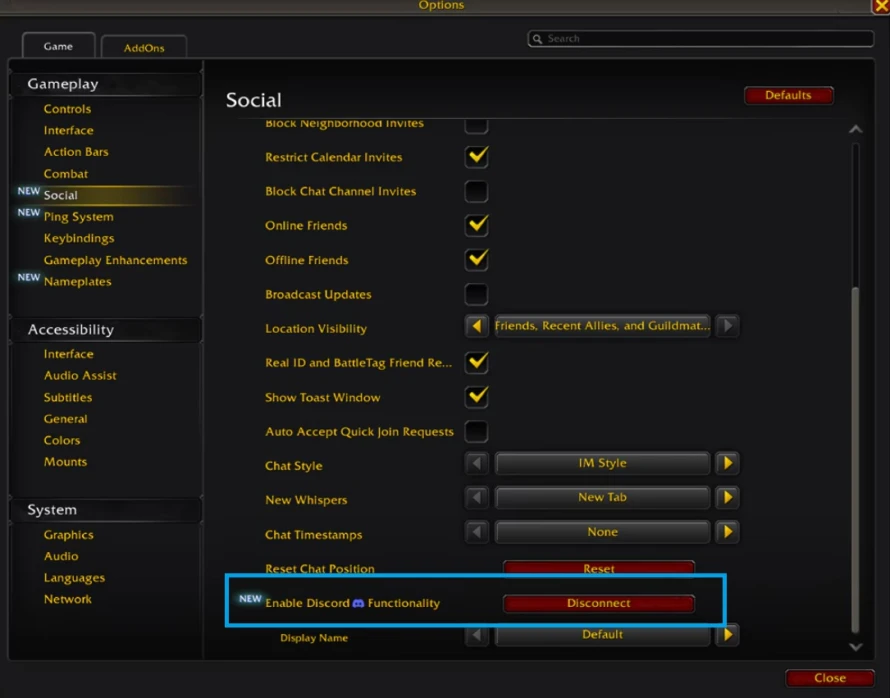890x698 pixels.
Task: Switch to the Game tab
Action: click(58, 46)
